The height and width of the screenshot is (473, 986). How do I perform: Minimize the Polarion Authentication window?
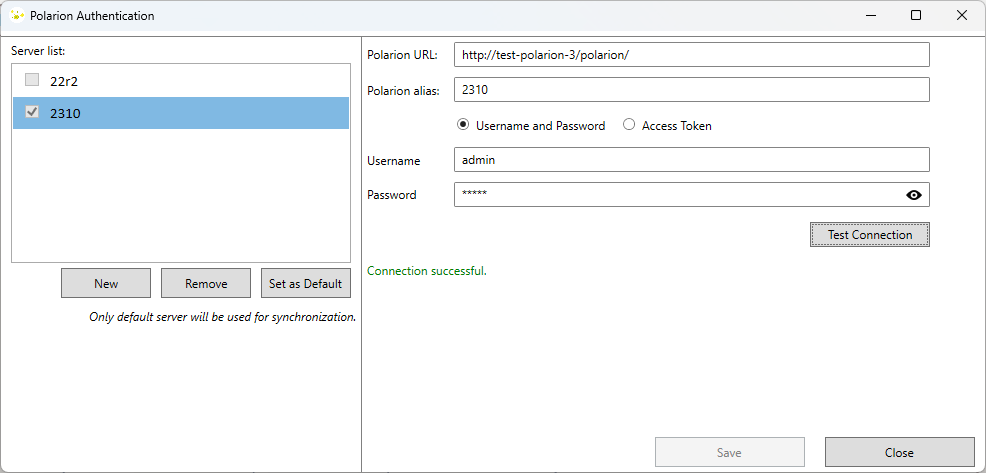click(869, 16)
